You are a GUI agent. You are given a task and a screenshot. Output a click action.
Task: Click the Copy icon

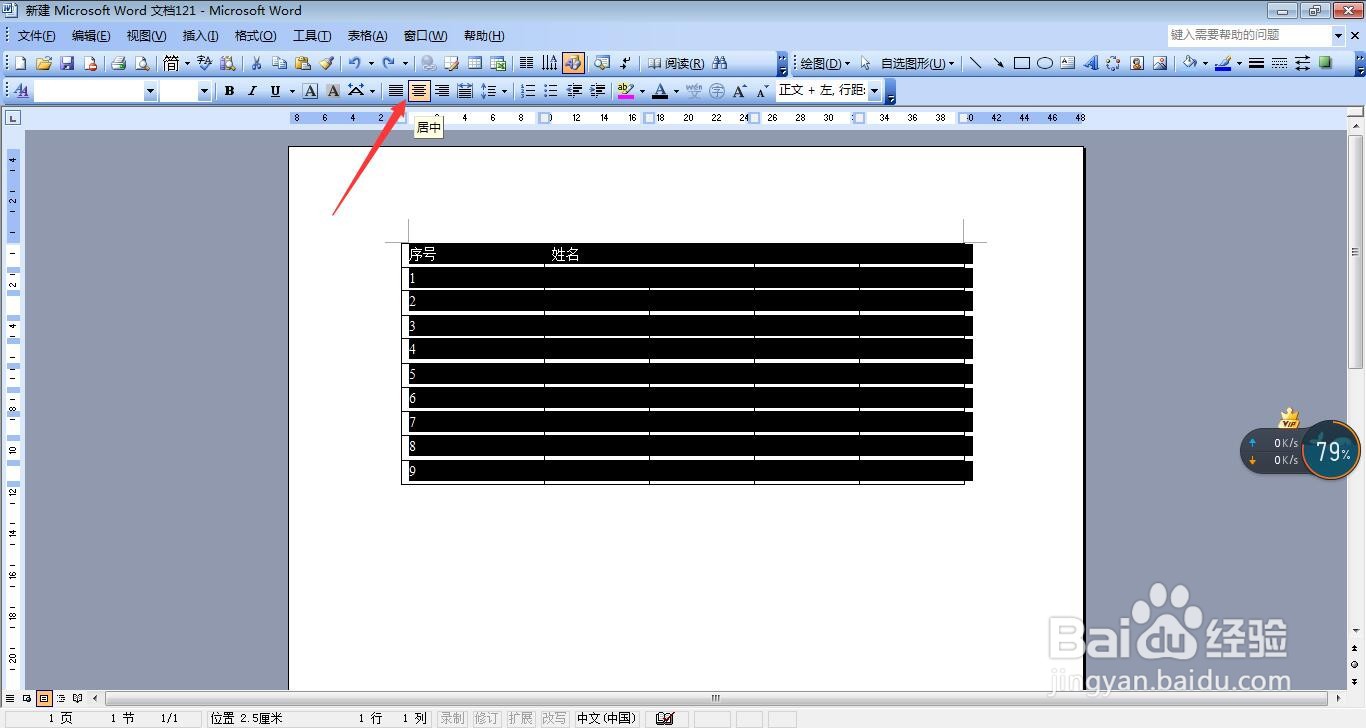click(279, 63)
